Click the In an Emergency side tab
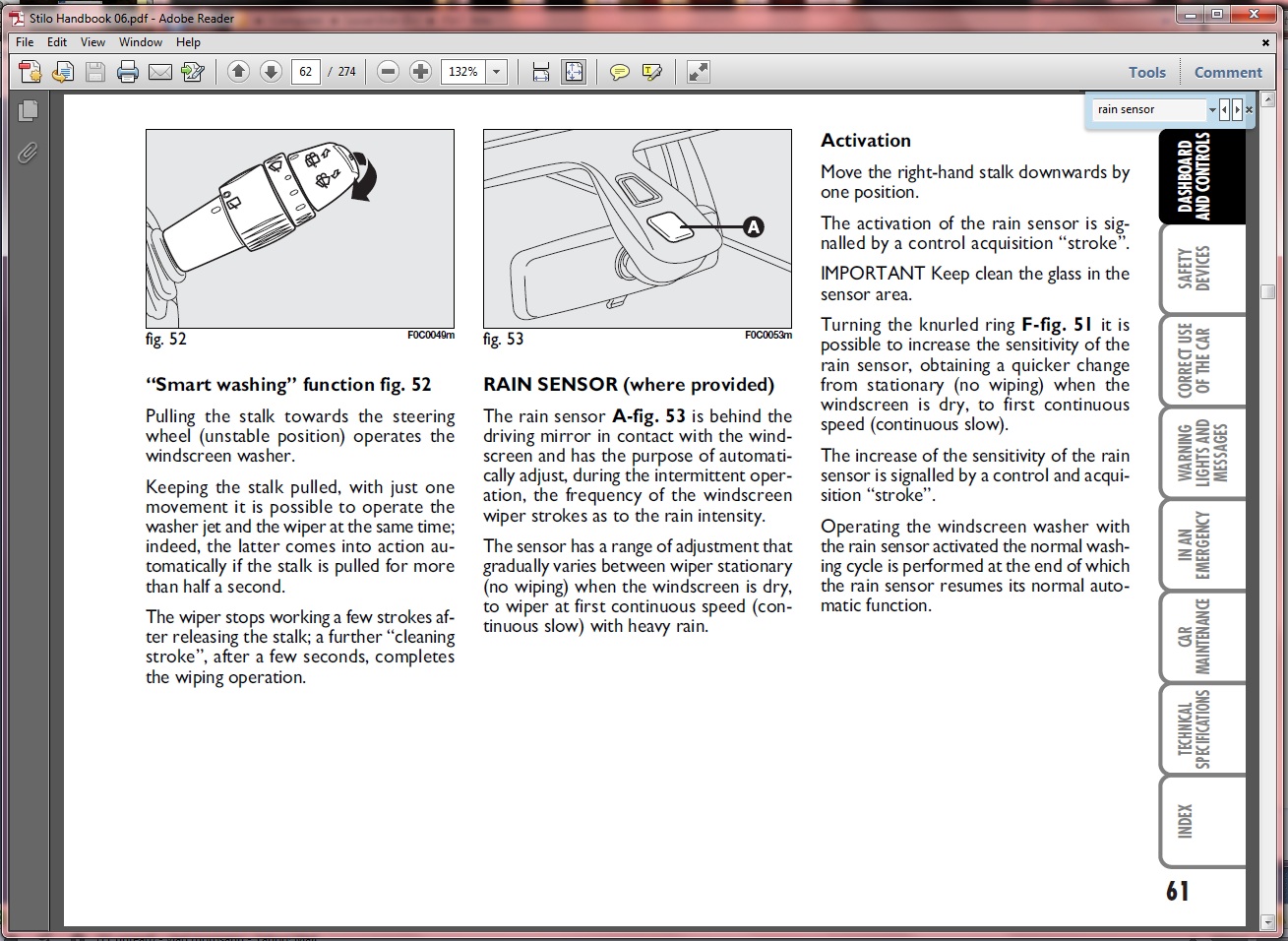 coord(1202,544)
